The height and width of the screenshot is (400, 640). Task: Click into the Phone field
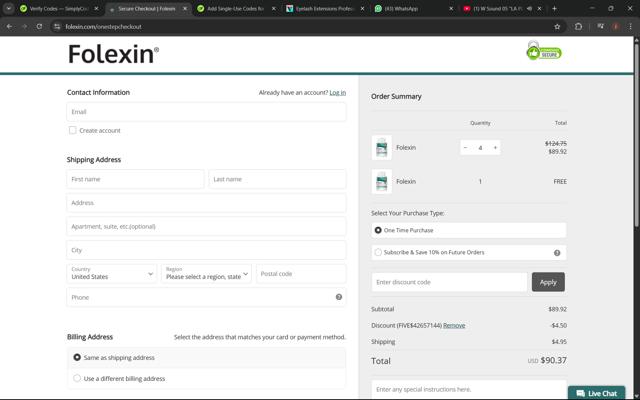tap(206, 297)
